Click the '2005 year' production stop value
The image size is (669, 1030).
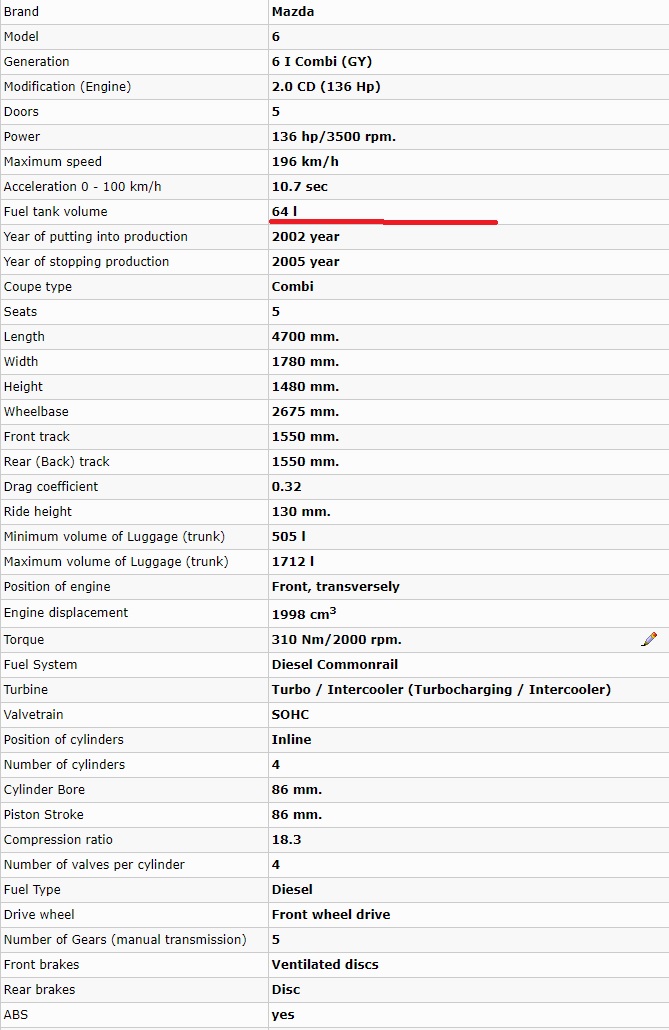pos(306,261)
